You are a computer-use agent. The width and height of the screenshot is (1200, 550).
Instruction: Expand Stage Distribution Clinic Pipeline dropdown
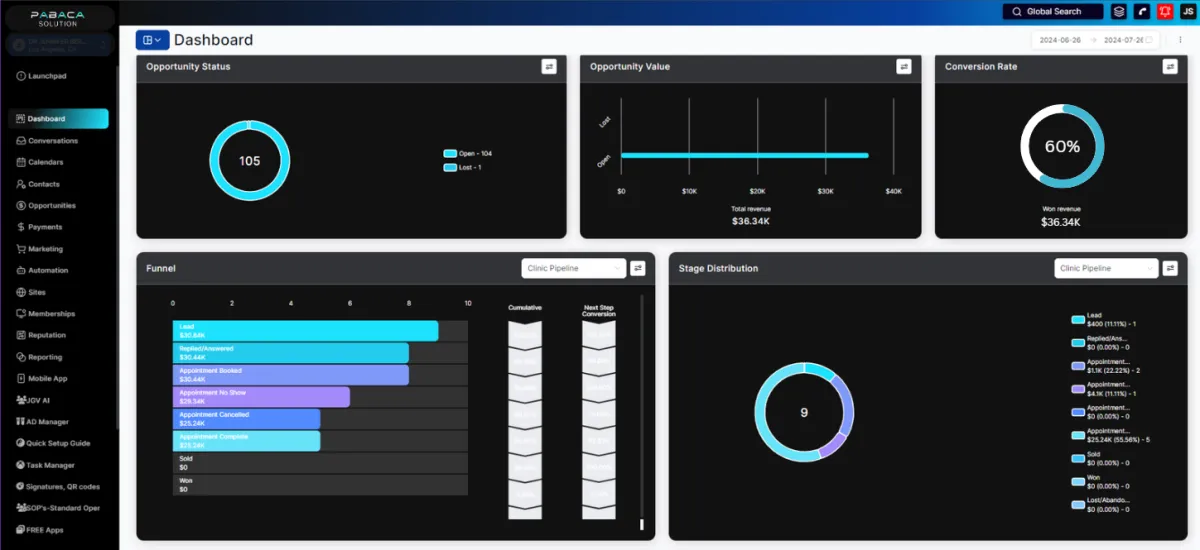tap(1106, 268)
